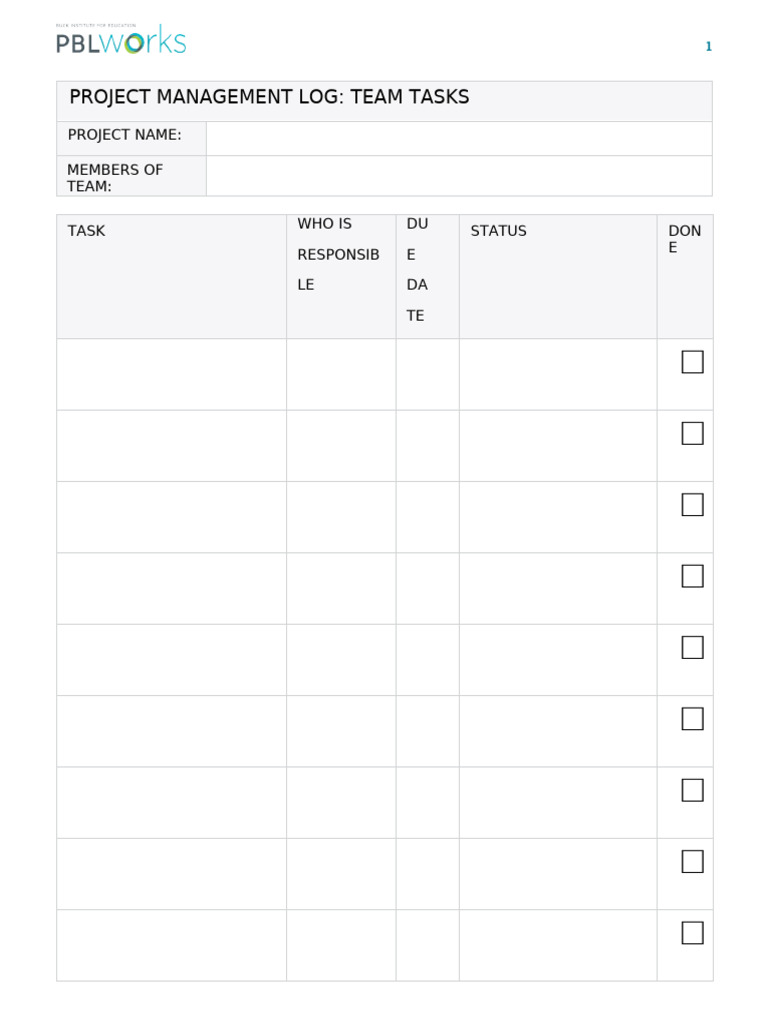Check the second row DONE checkbox
768x1024 pixels.
point(692,433)
